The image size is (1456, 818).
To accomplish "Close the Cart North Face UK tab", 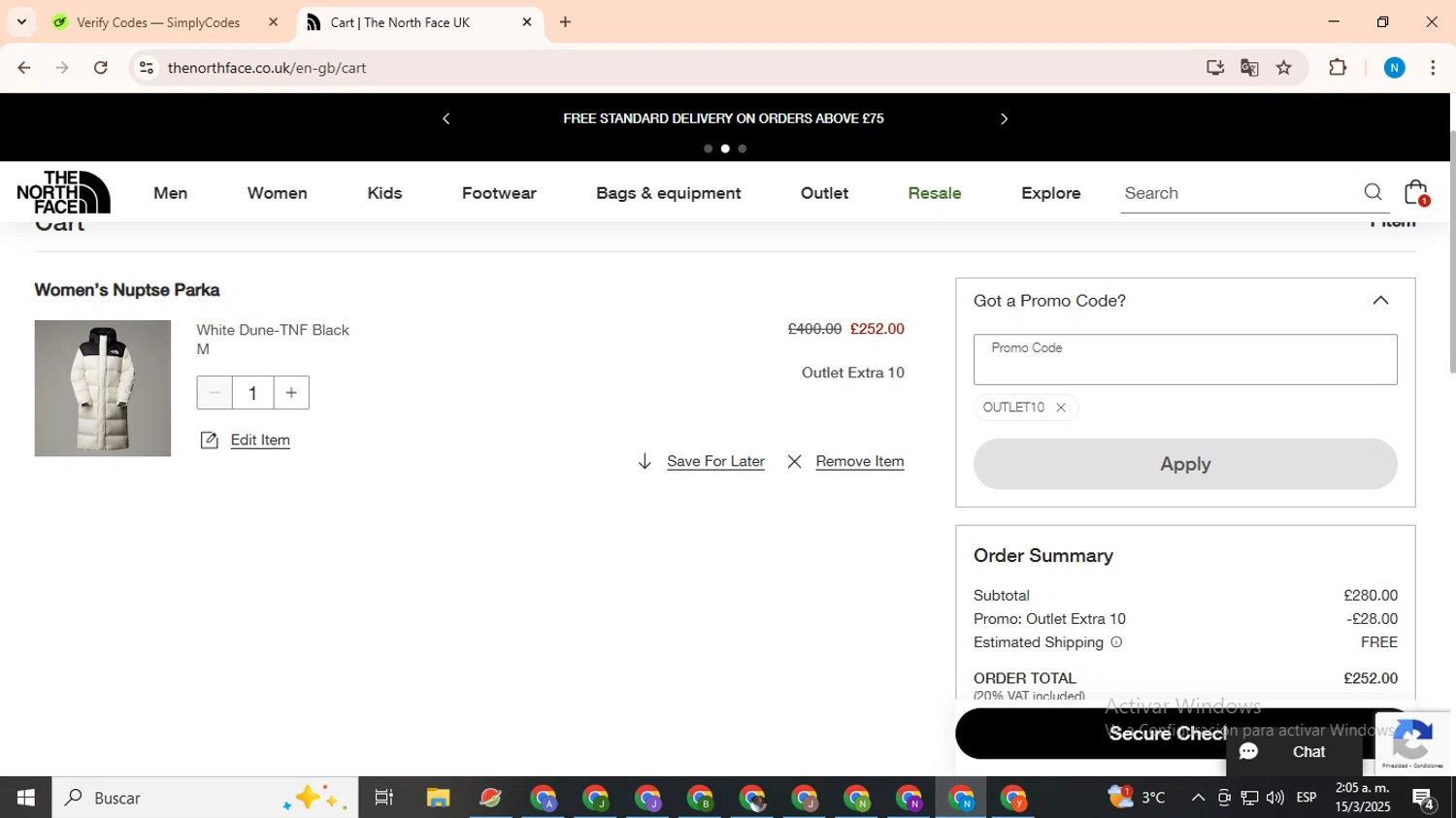I will (527, 22).
